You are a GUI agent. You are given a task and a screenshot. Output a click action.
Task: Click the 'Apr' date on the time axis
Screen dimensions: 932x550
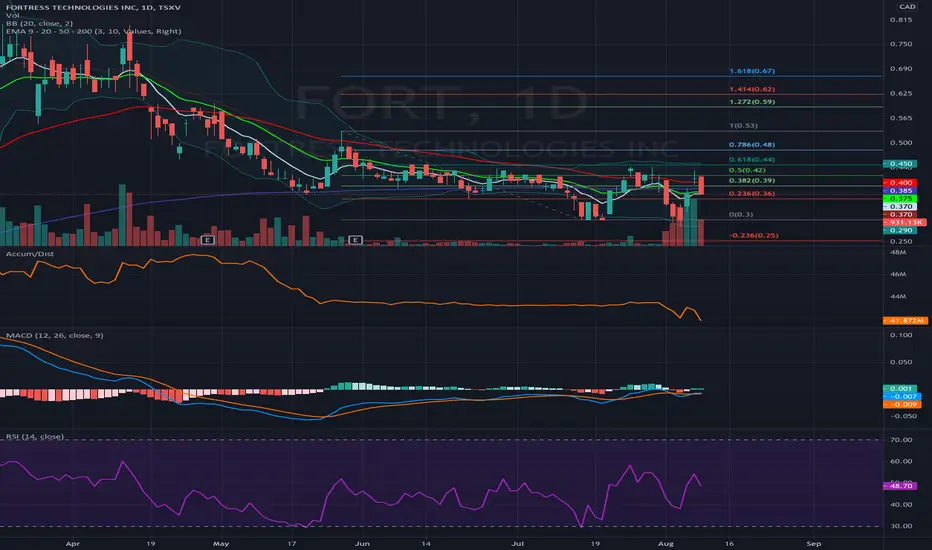73,543
